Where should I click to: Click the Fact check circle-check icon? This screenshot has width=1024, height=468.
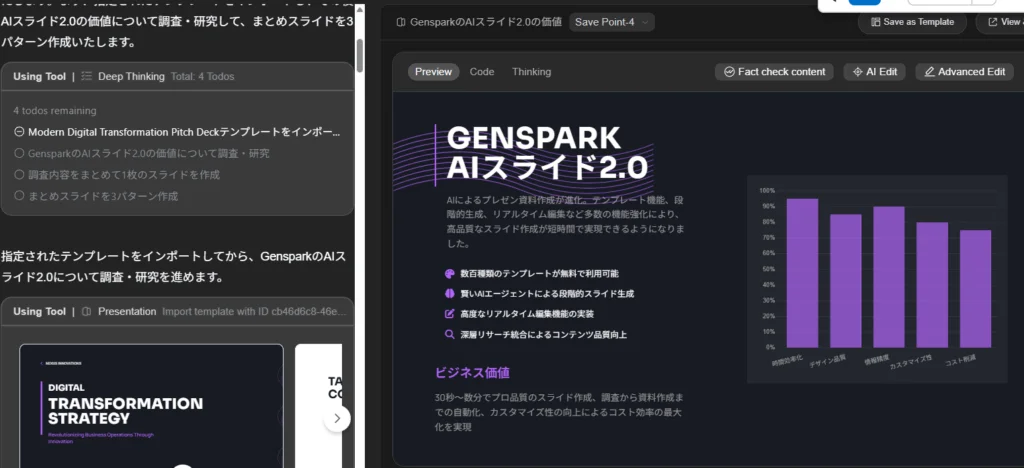(729, 72)
